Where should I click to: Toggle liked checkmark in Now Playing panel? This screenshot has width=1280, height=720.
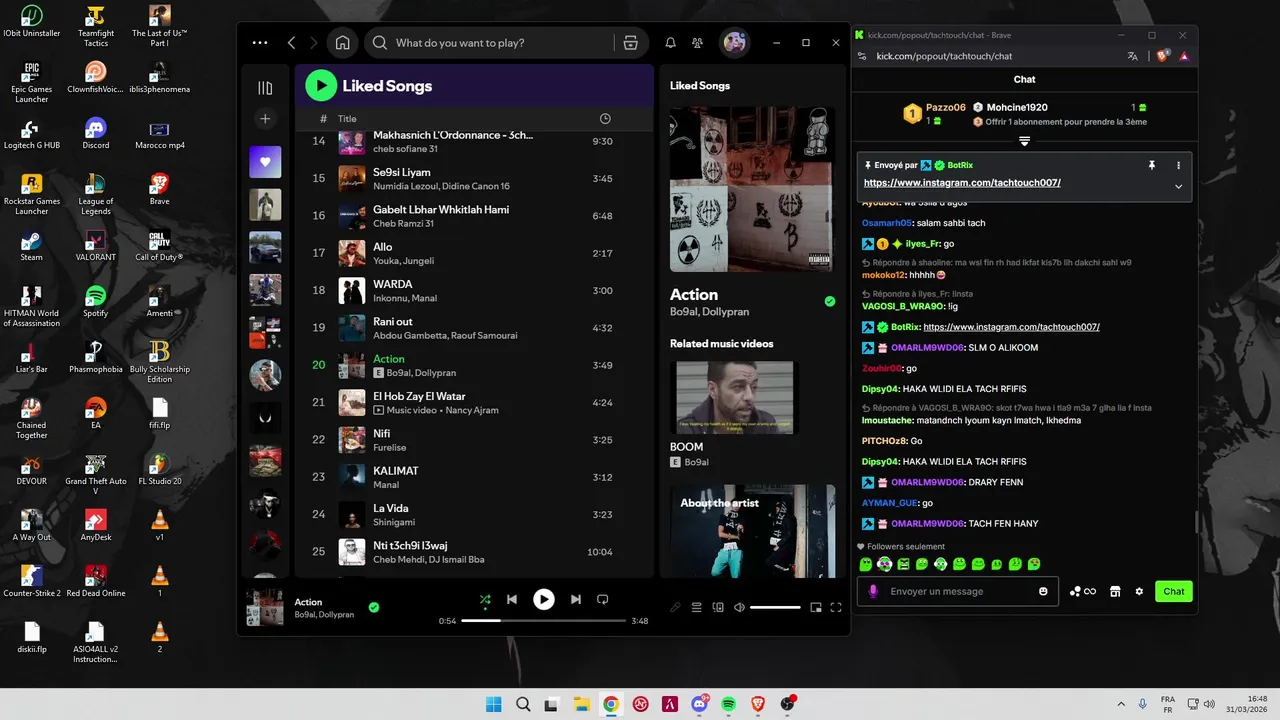click(829, 301)
